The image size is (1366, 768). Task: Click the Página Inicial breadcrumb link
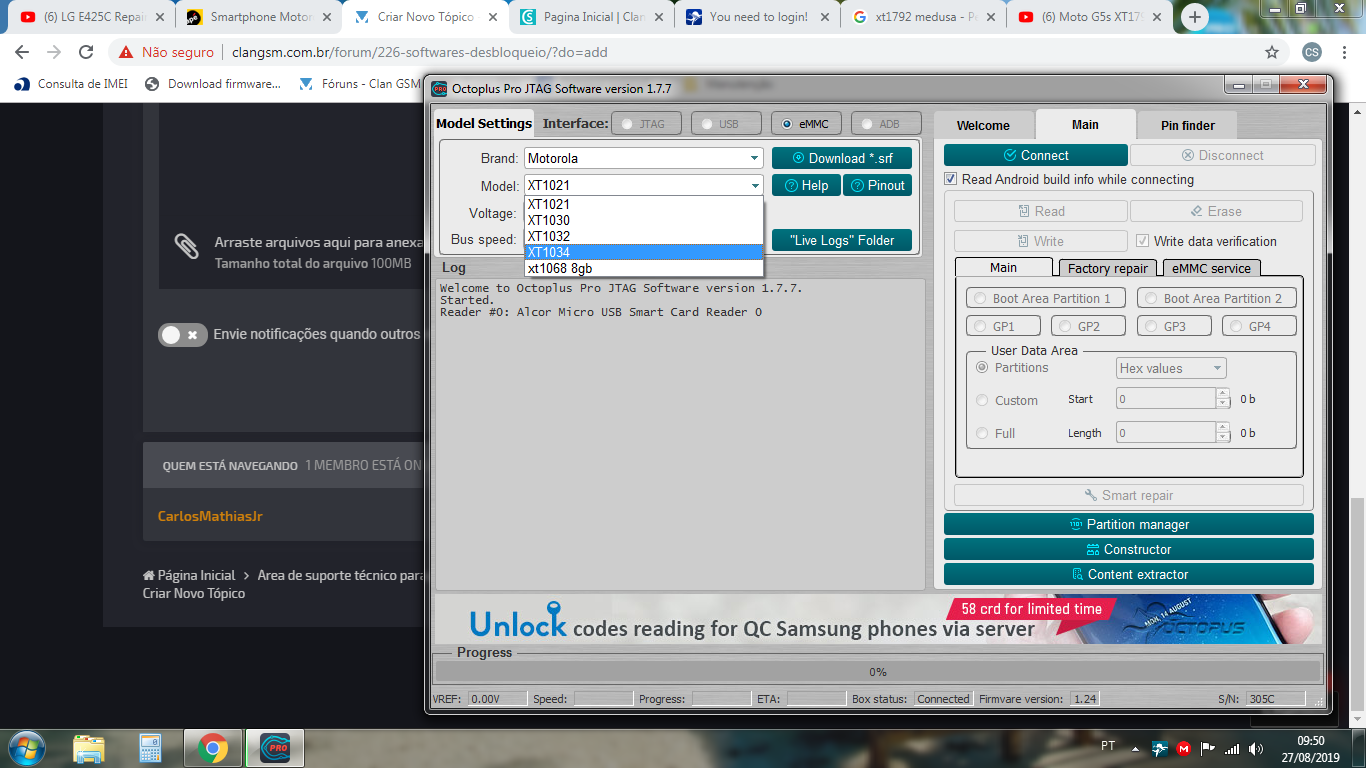pyautogui.click(x=189, y=575)
